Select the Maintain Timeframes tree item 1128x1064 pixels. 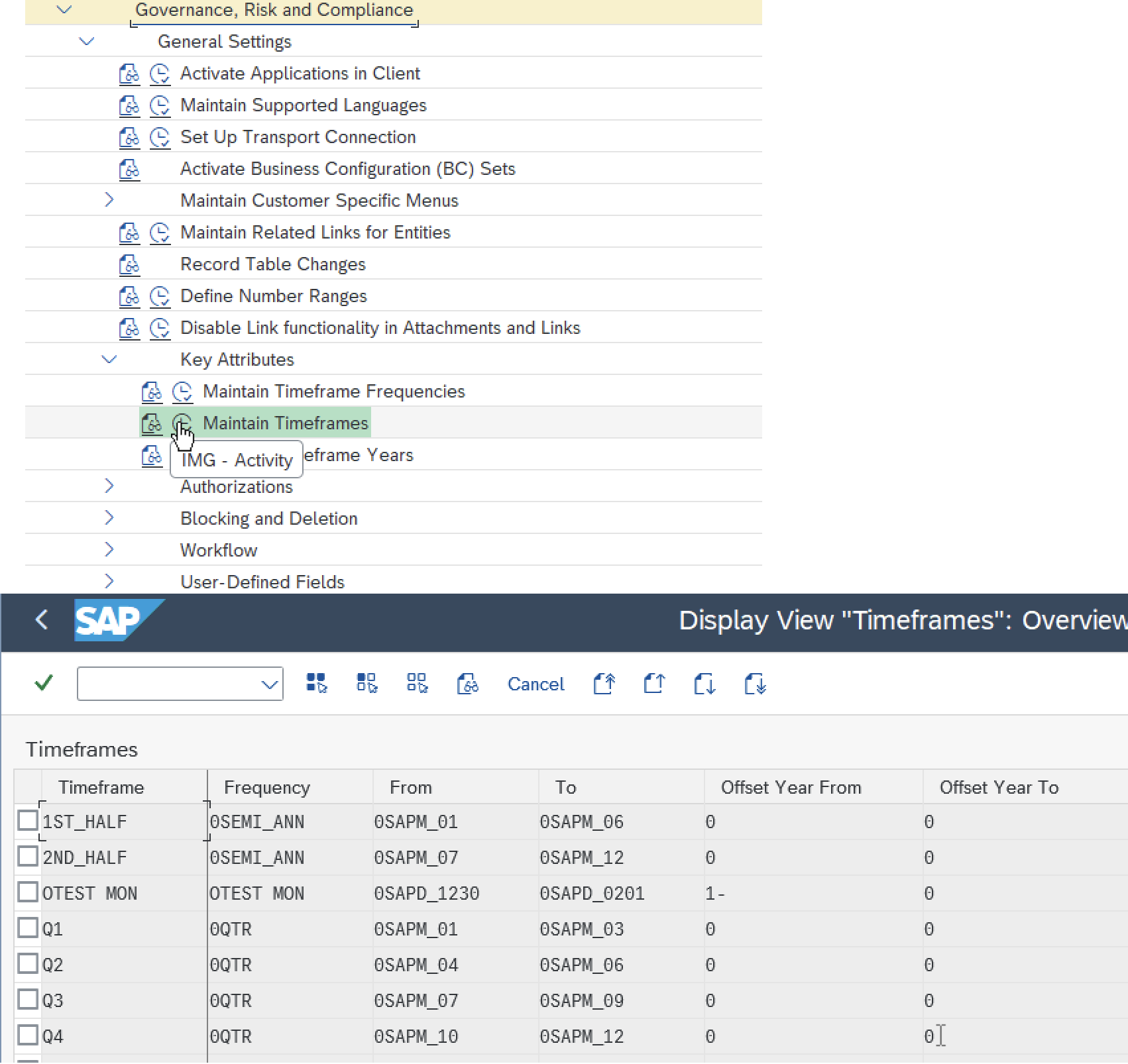point(286,423)
